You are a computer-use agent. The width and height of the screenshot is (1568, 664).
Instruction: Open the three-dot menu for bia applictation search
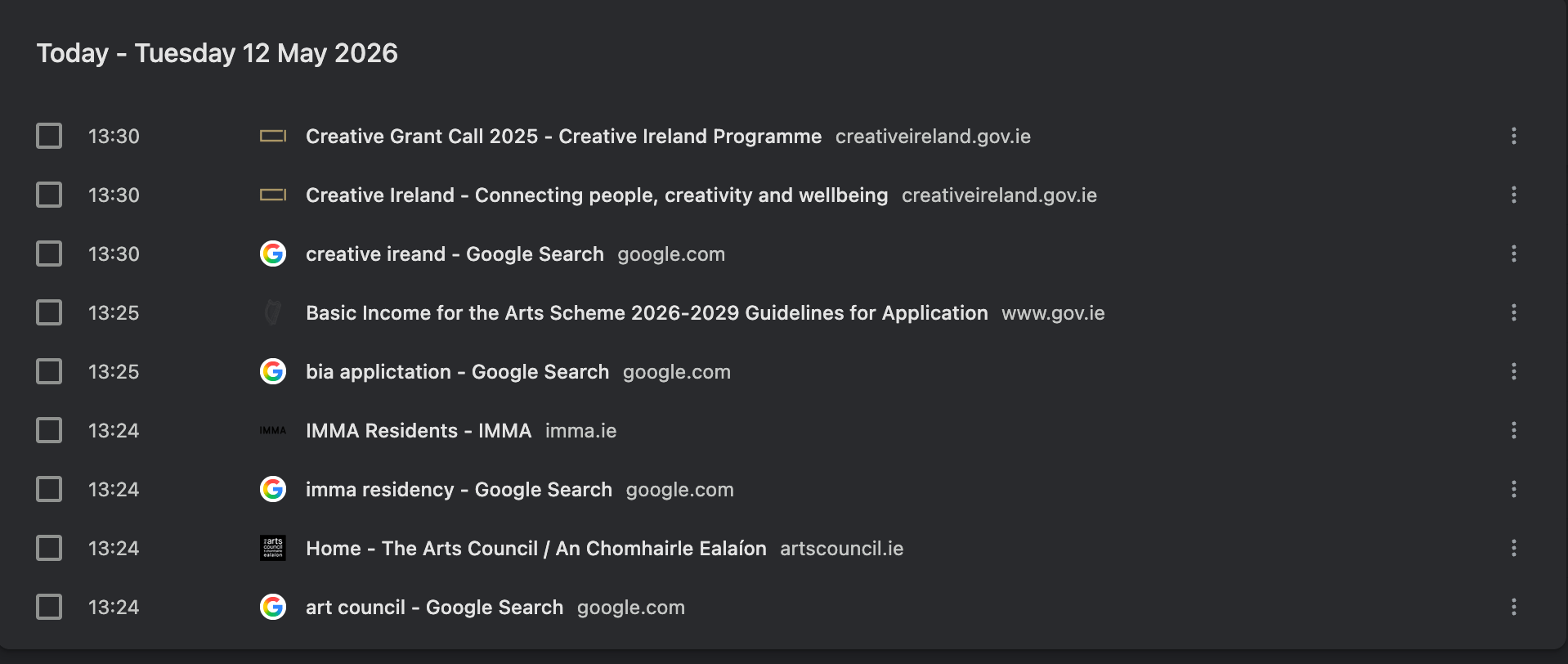tap(1514, 371)
